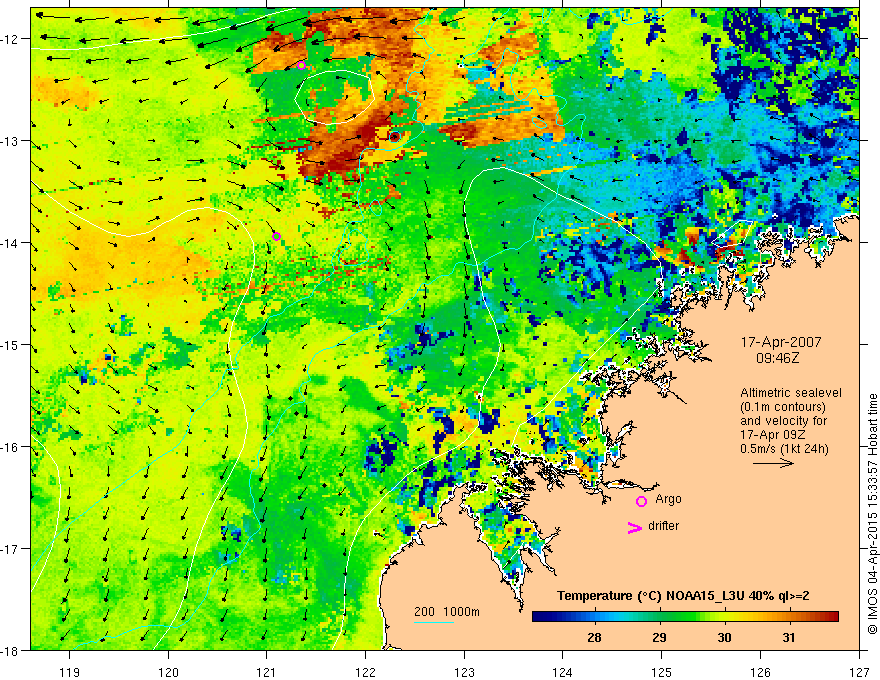The height and width of the screenshot is (680, 880).
Task: Click the "Altimetric sealevel" text line
Action: 791,393
